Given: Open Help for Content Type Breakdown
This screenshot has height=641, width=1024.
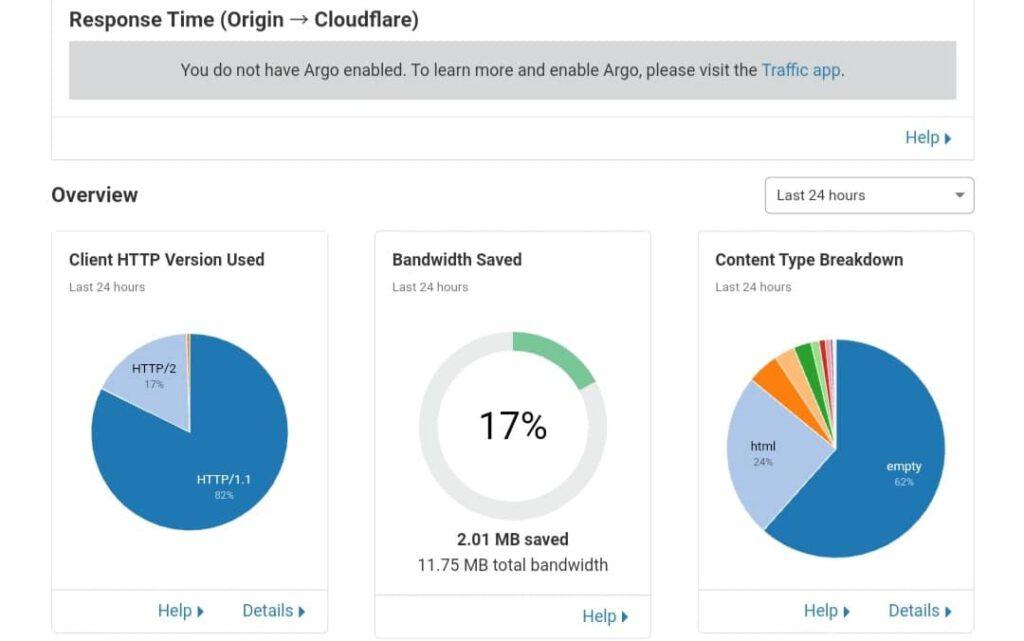Looking at the screenshot, I should pos(827,611).
